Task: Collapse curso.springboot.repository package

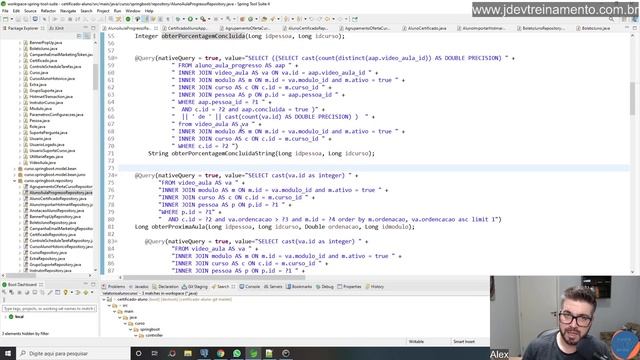Action: [x=15, y=180]
